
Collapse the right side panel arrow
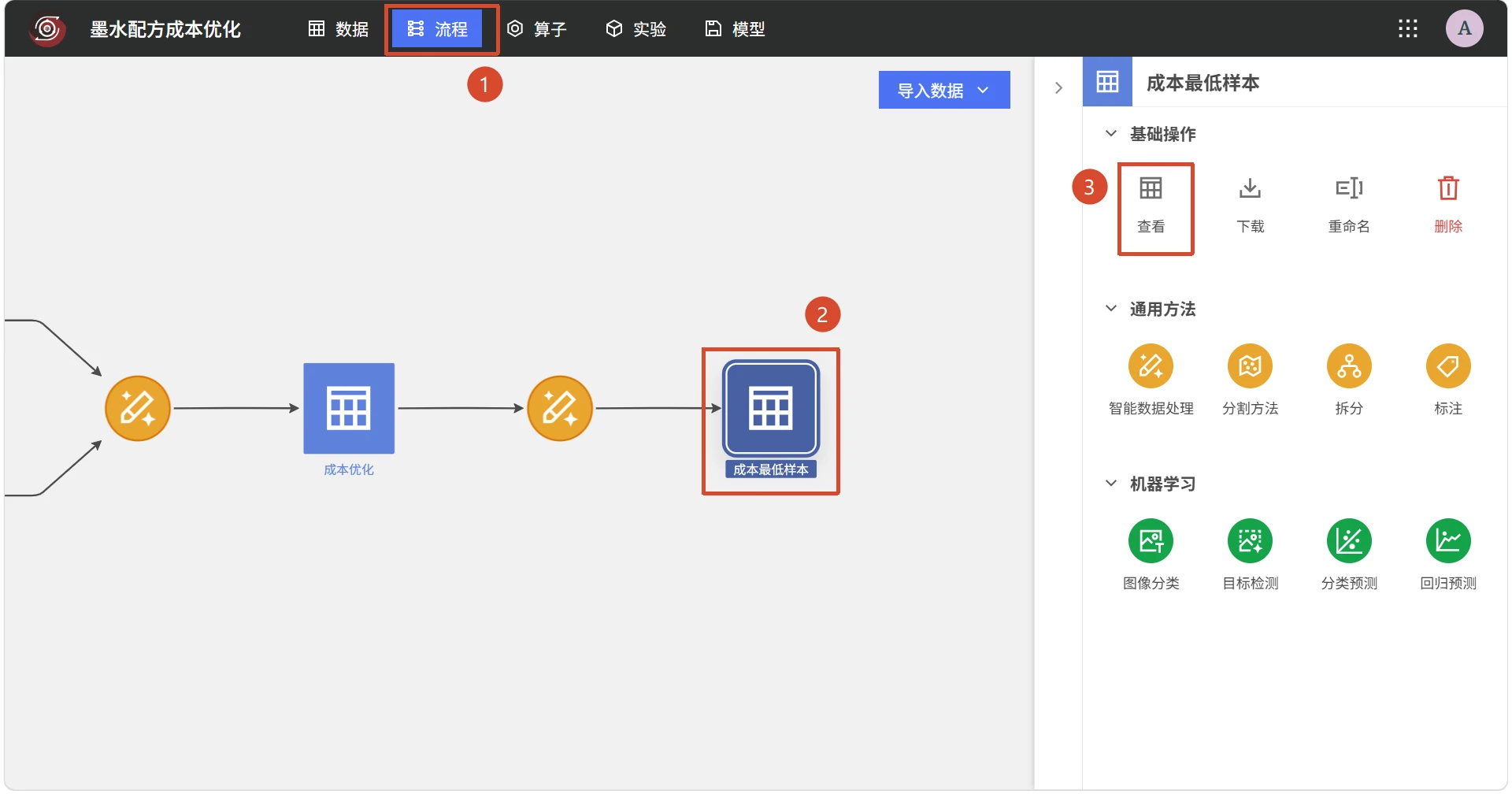pos(1058,88)
